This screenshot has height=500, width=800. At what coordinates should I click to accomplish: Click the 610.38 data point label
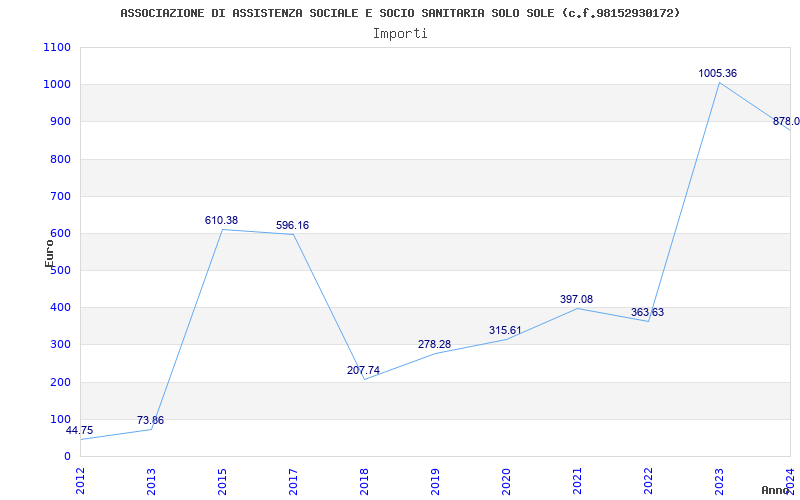221,220
